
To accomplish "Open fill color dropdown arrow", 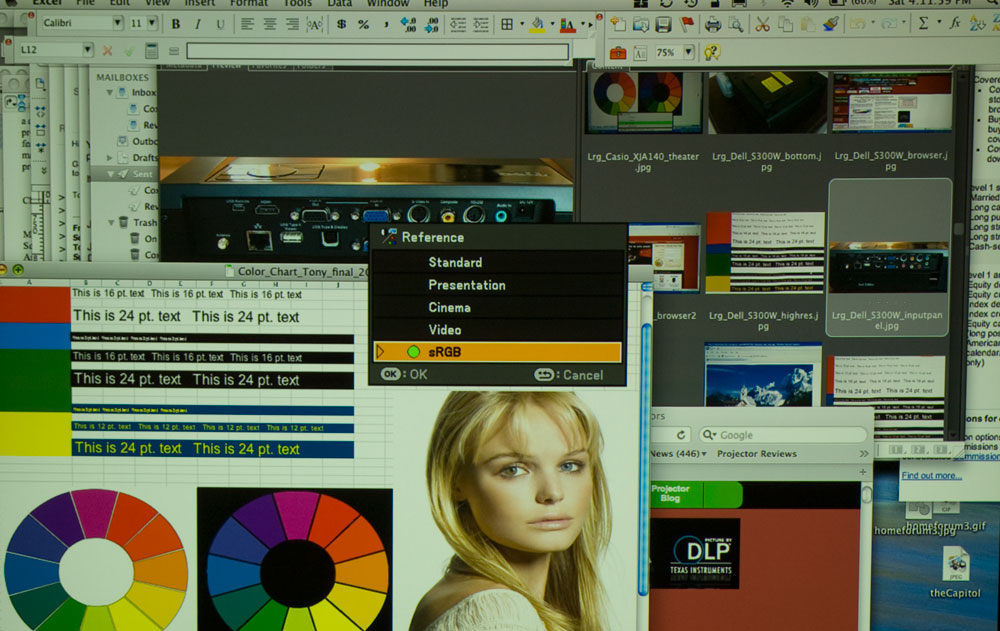I will (x=552, y=24).
